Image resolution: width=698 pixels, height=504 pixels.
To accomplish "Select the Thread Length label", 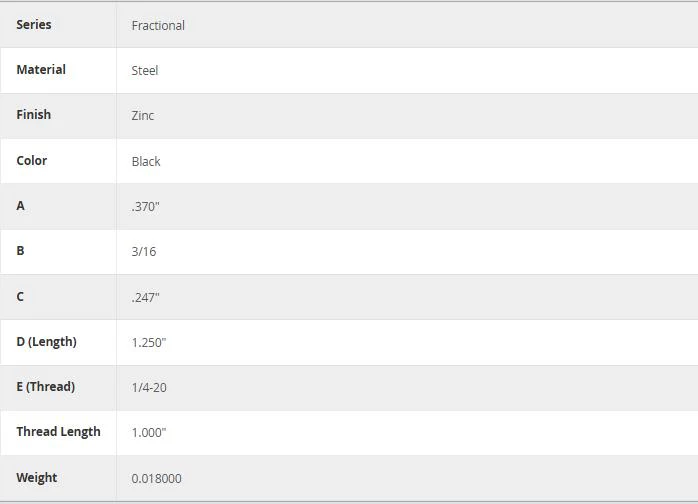I will click(x=58, y=431).
